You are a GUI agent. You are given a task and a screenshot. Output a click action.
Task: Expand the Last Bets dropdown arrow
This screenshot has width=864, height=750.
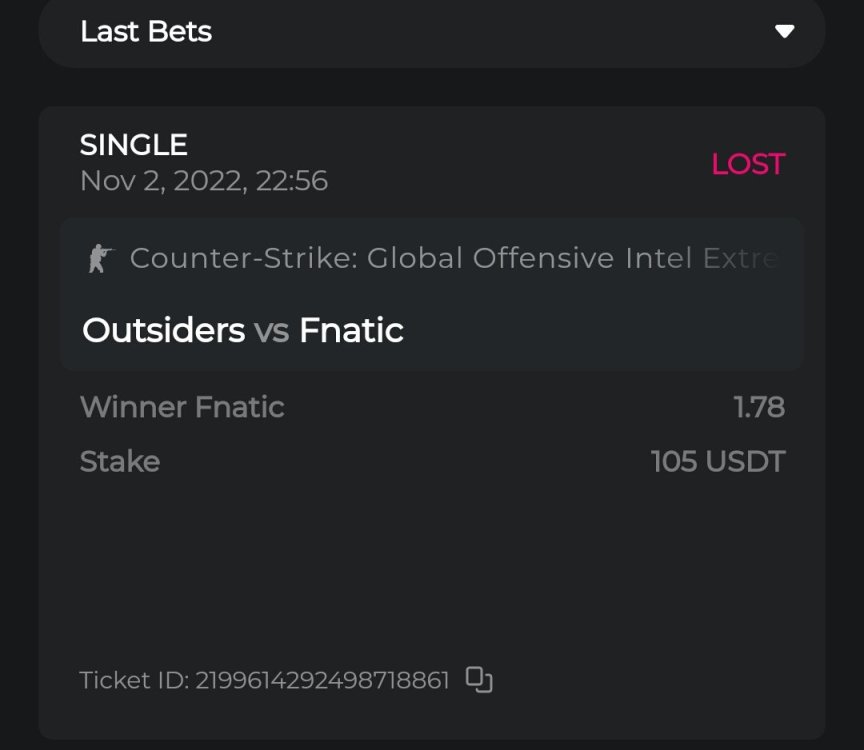(x=784, y=31)
